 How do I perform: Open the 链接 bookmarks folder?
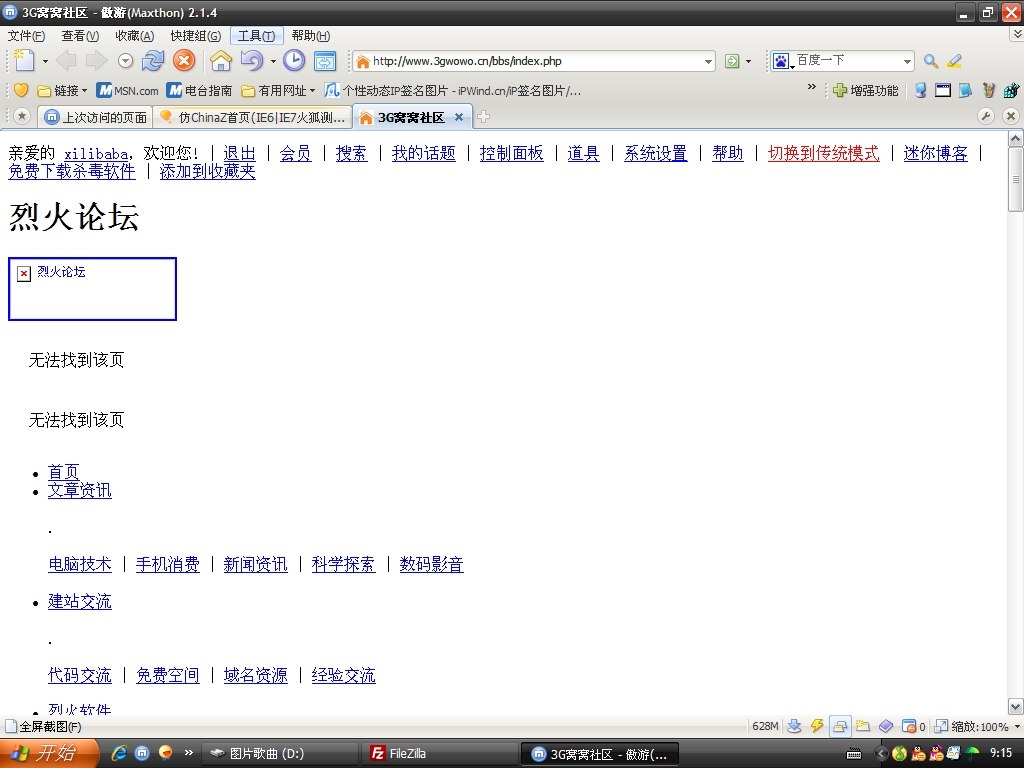tap(62, 91)
